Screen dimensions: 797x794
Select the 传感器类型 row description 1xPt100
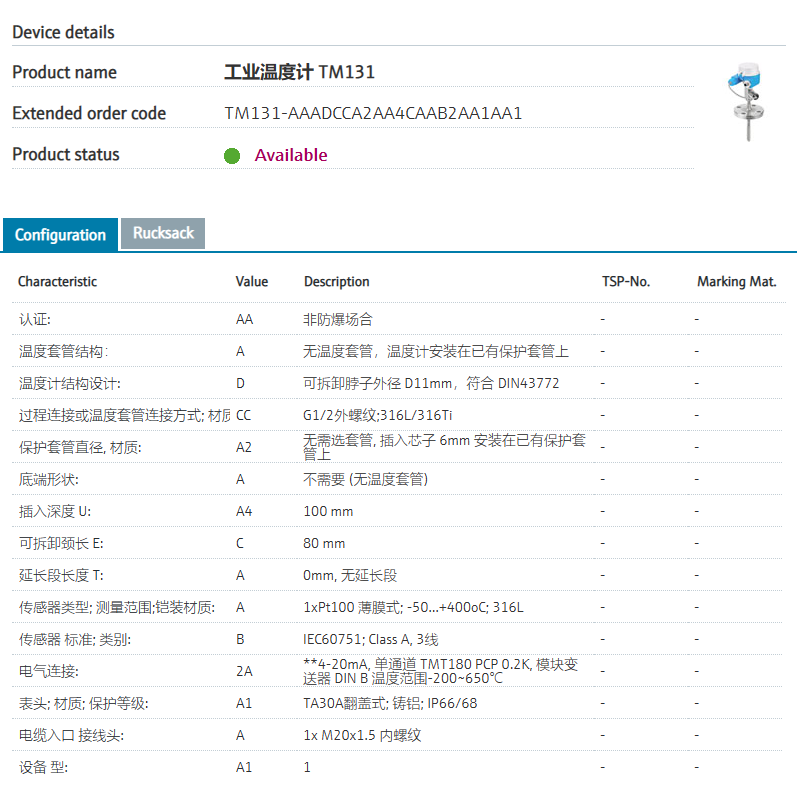click(x=413, y=607)
